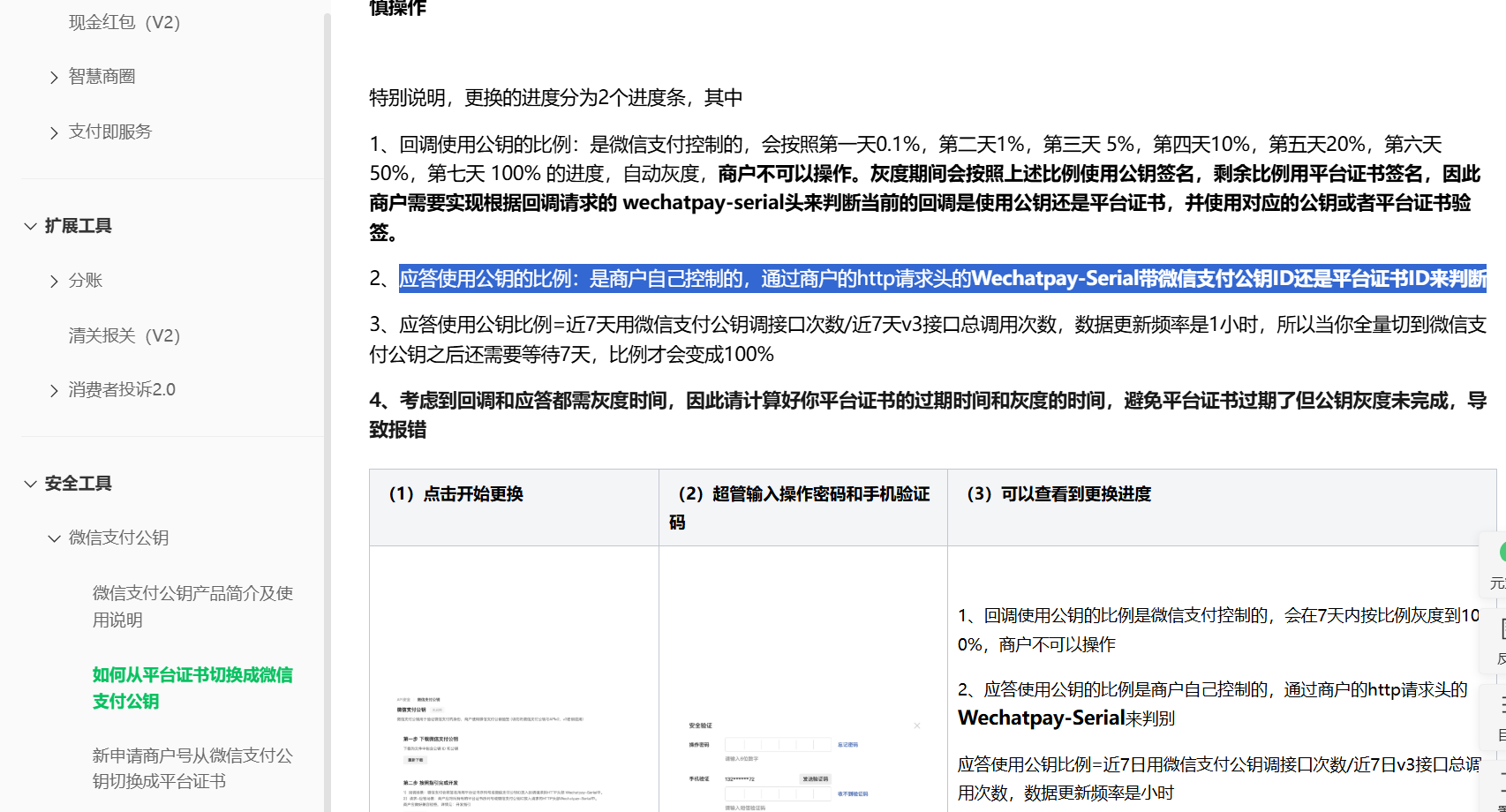
Task: Expand the 消费者投诉2.0 sidebar item
Action: click(x=54, y=390)
